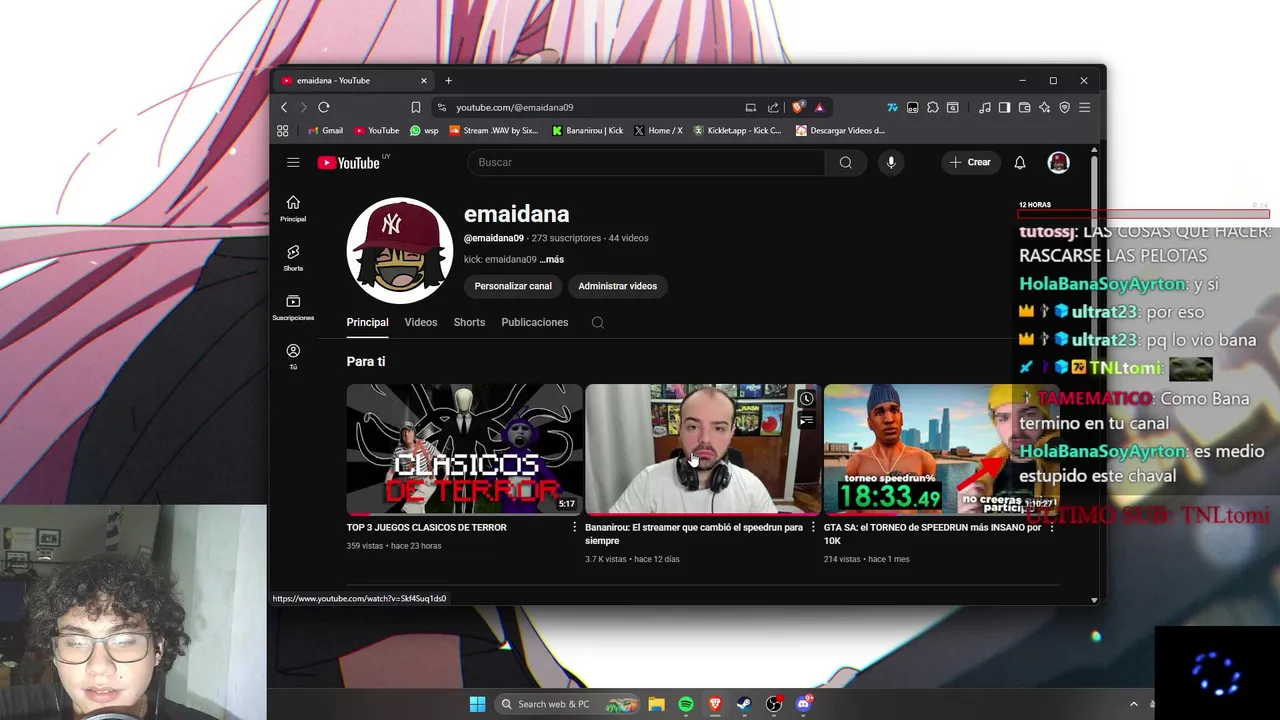
Task: Click the emaidana channel profile picture
Action: pos(400,250)
